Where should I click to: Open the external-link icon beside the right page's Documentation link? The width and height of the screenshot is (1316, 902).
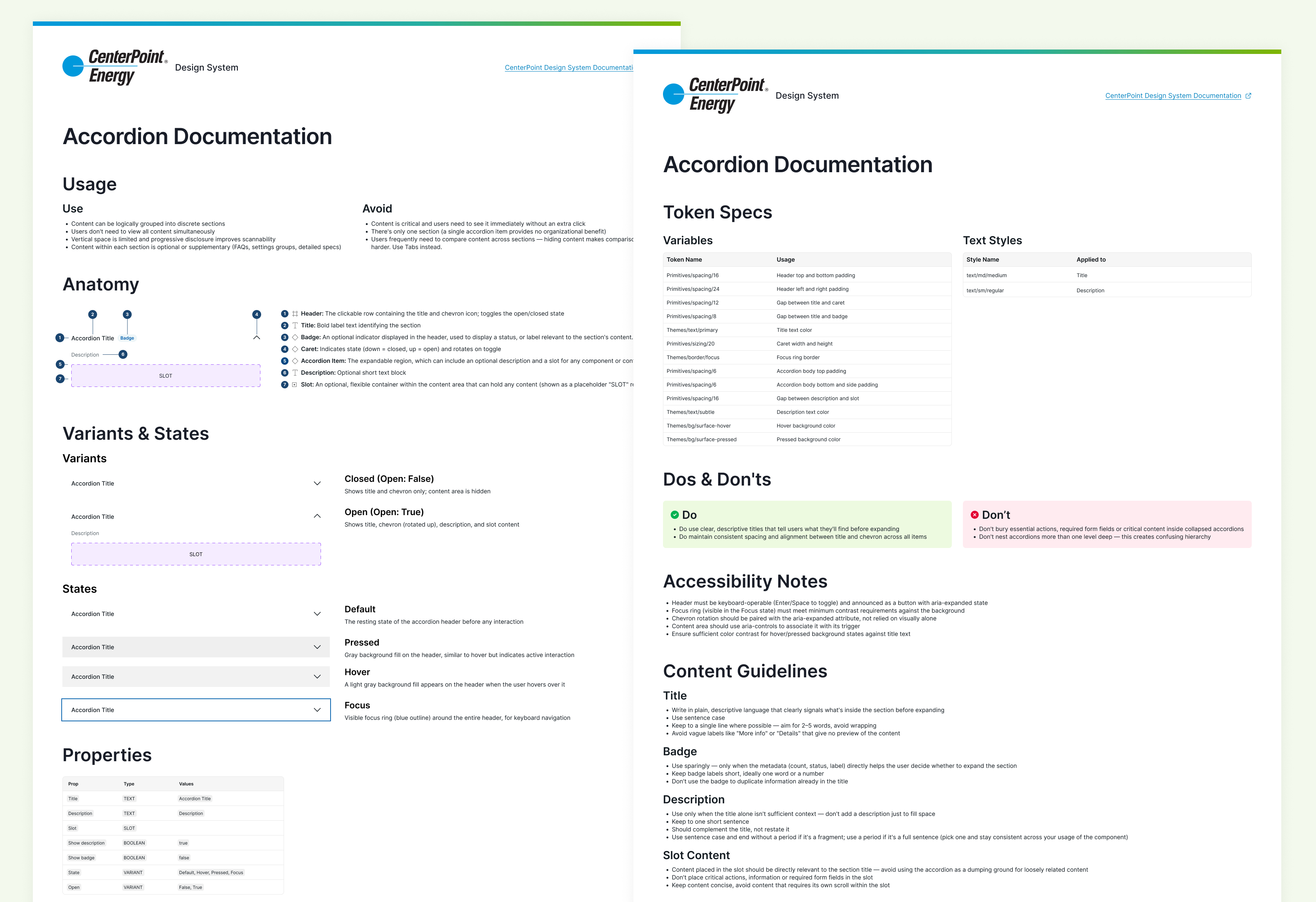pos(1248,96)
